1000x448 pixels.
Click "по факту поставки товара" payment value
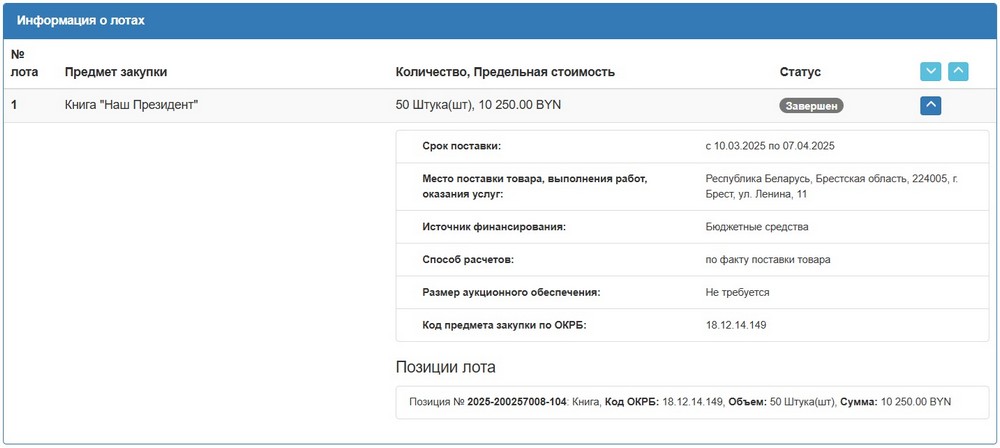[x=767, y=260]
